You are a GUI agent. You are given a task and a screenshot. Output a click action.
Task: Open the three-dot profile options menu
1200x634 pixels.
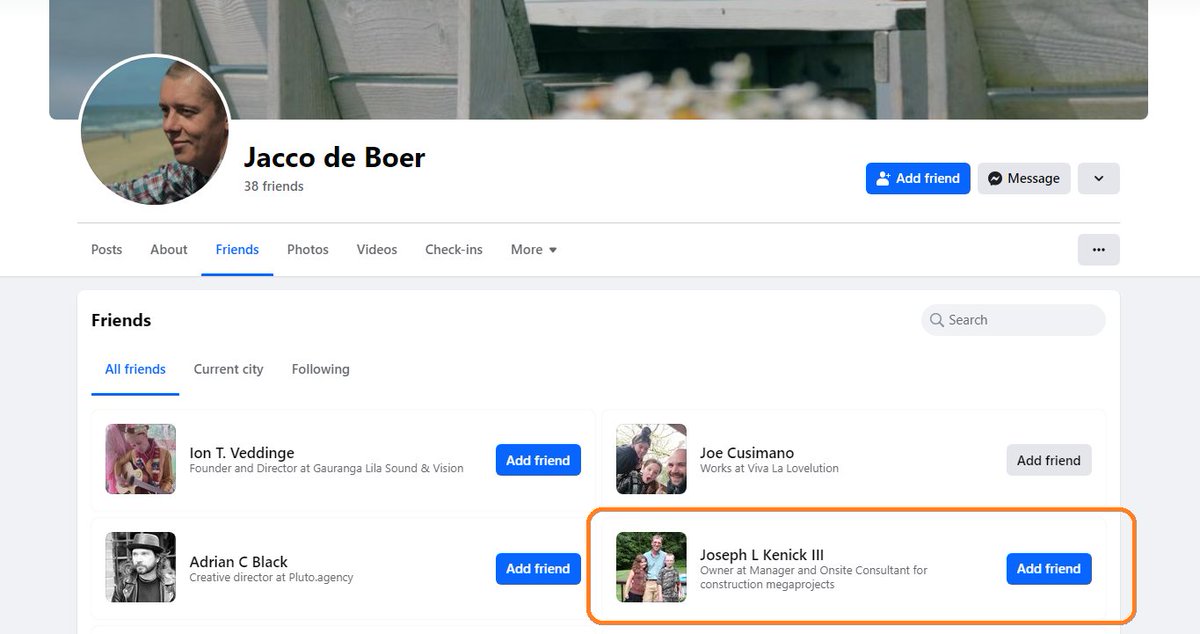pyautogui.click(x=1099, y=249)
